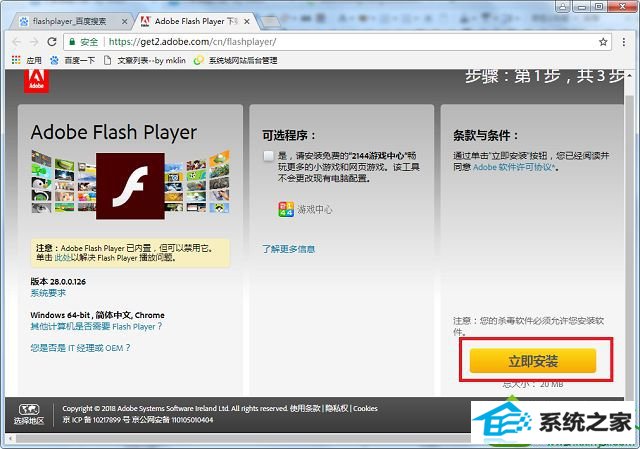640x449 pixels.
Task: Click the browser forward arrow
Action: click(x=34, y=42)
